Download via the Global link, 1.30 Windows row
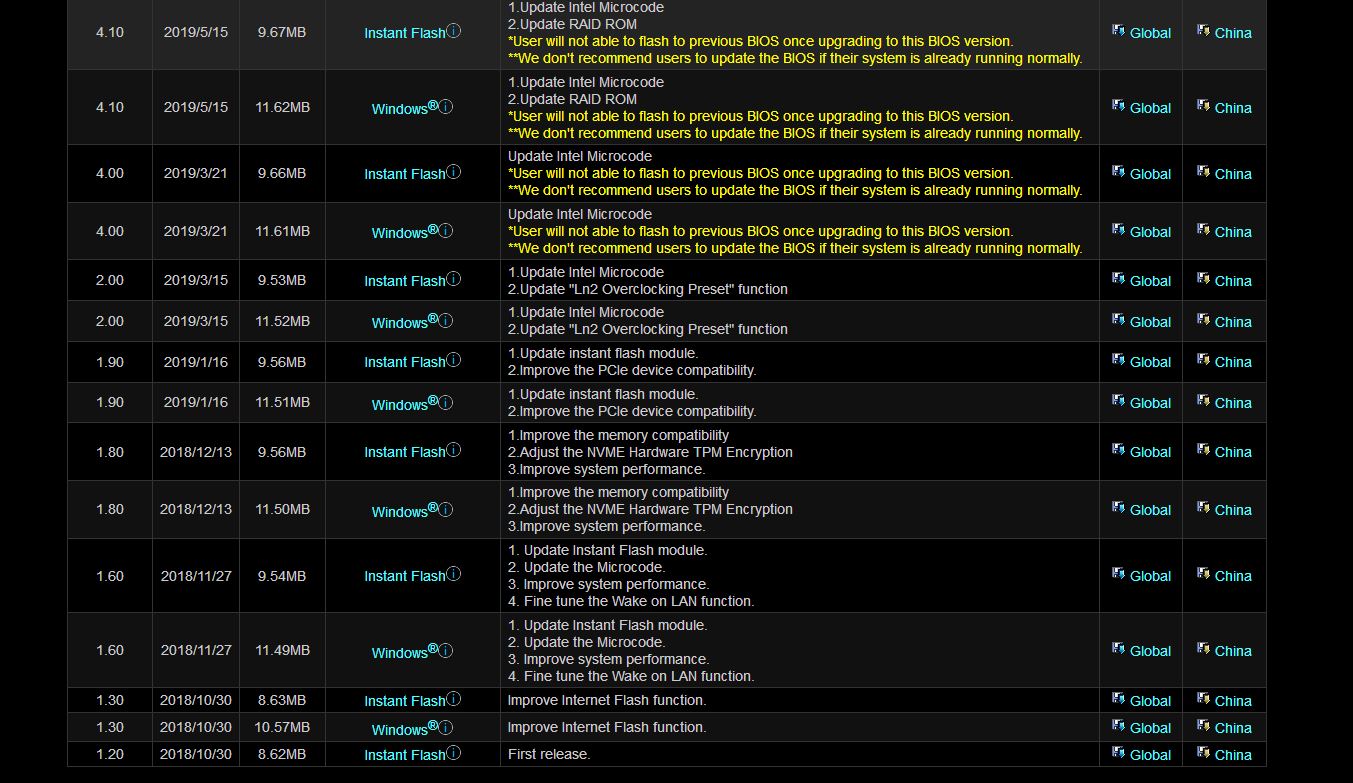Viewport: 1353px width, 783px height. [x=1150, y=728]
